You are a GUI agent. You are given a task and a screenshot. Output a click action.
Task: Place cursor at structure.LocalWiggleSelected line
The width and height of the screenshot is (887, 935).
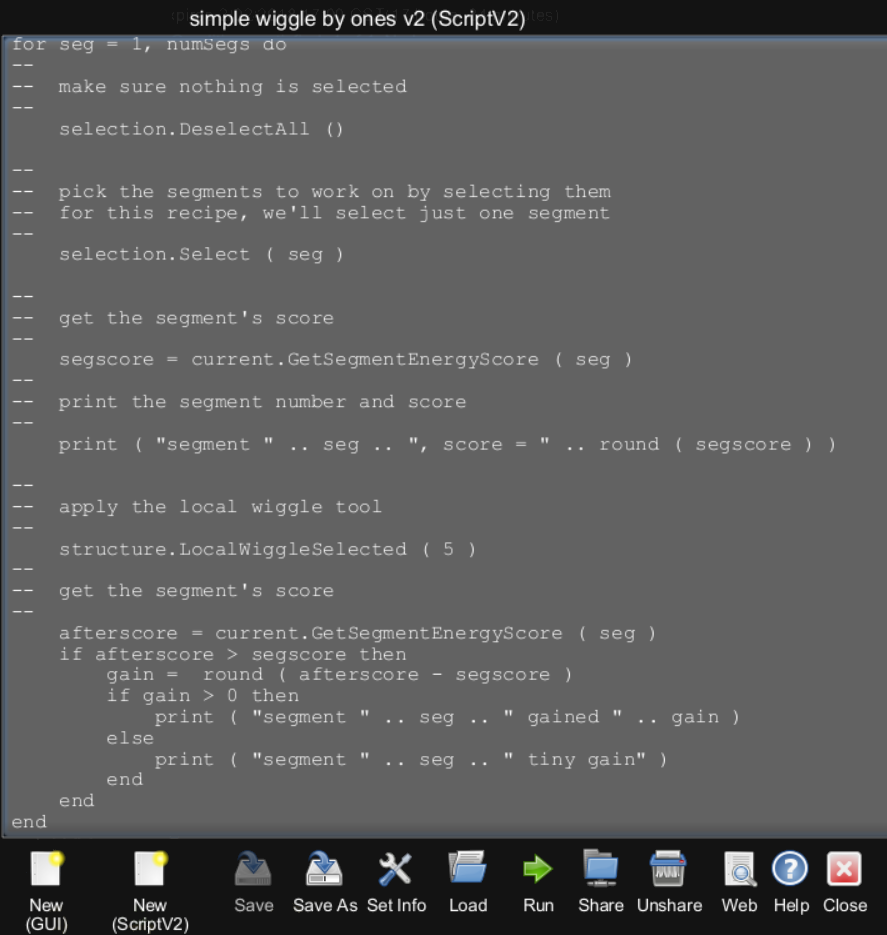pyautogui.click(x=267, y=549)
